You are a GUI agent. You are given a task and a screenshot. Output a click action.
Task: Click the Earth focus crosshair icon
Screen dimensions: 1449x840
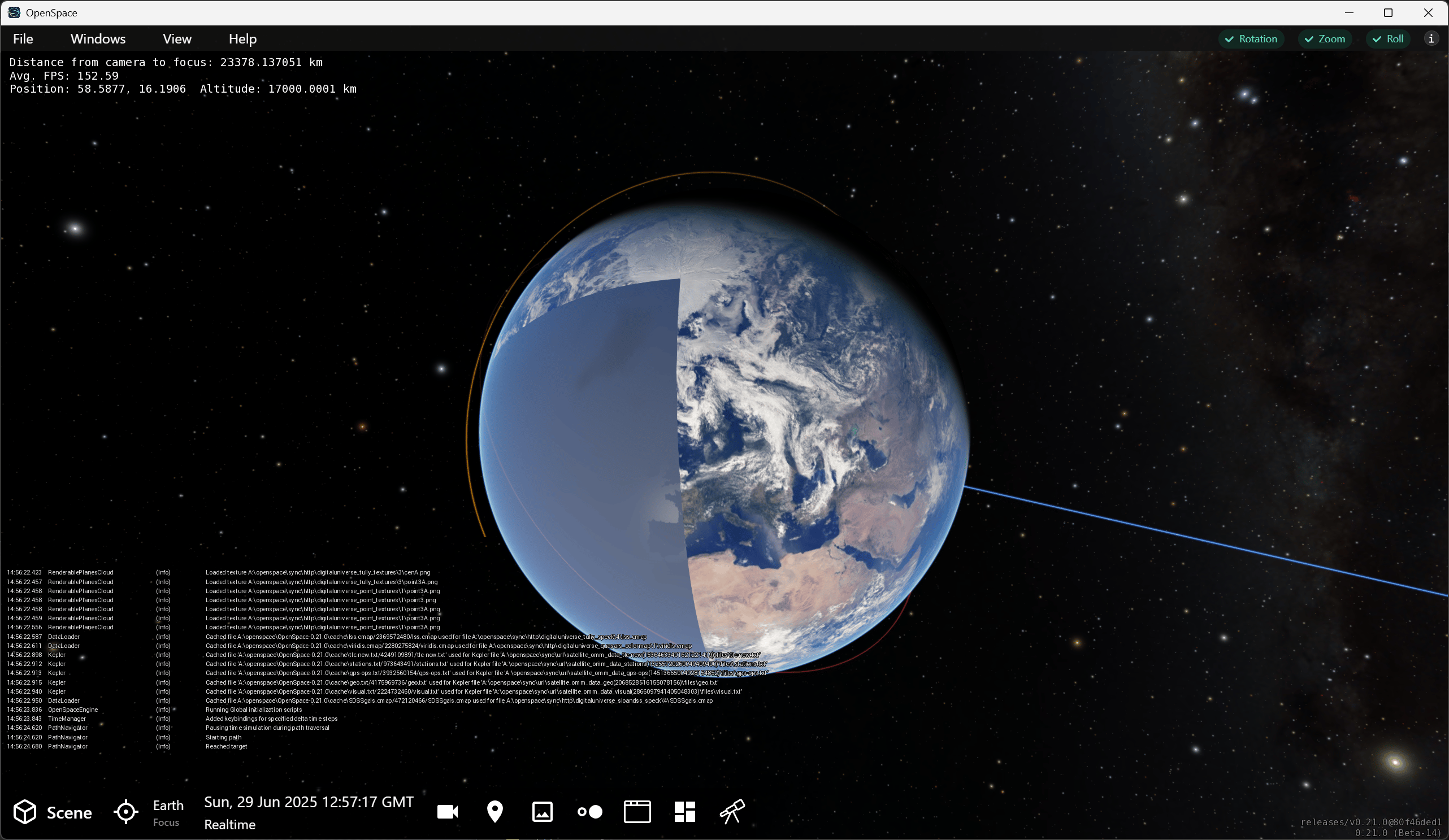(126, 812)
